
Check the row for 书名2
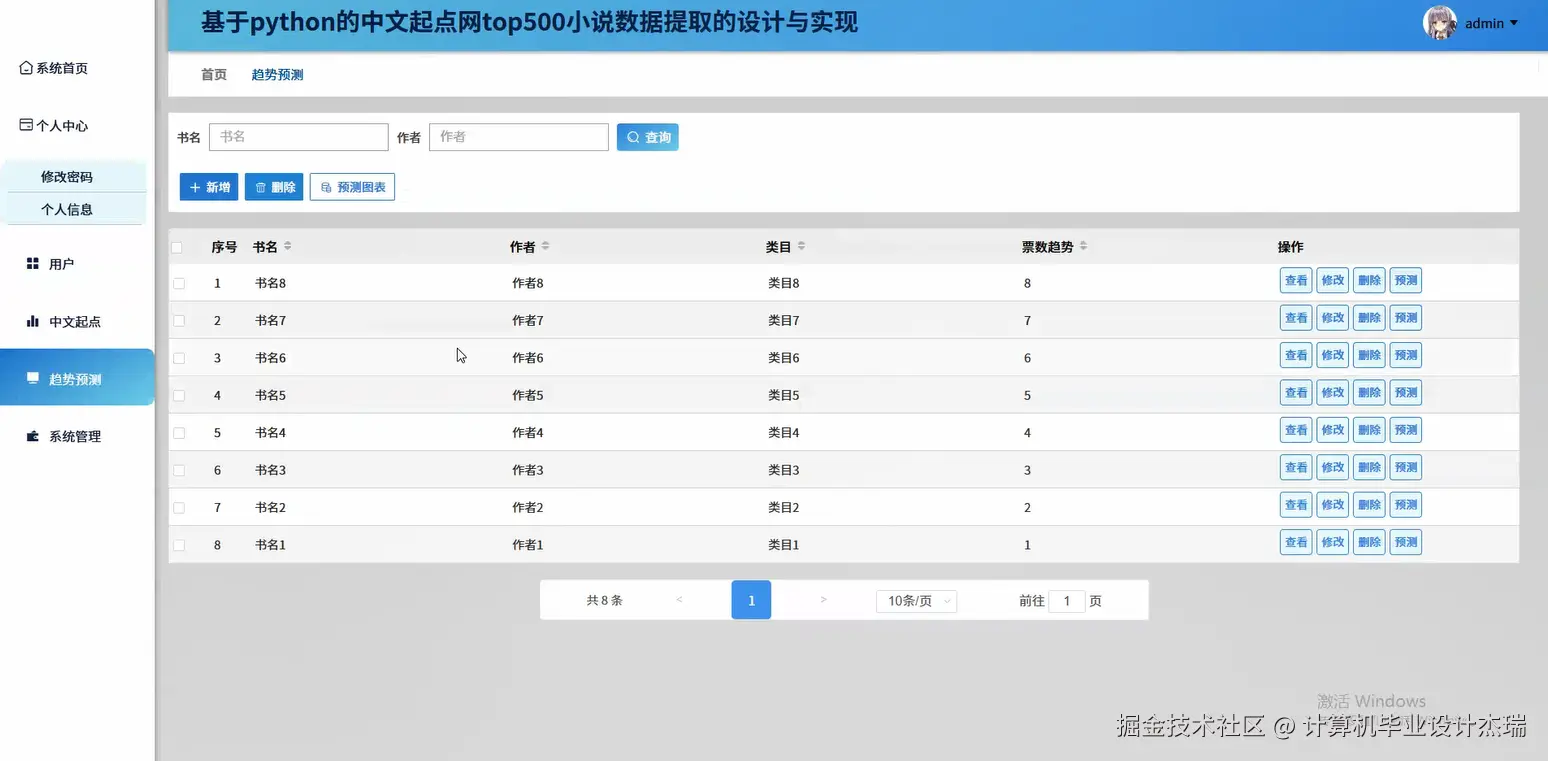(179, 508)
